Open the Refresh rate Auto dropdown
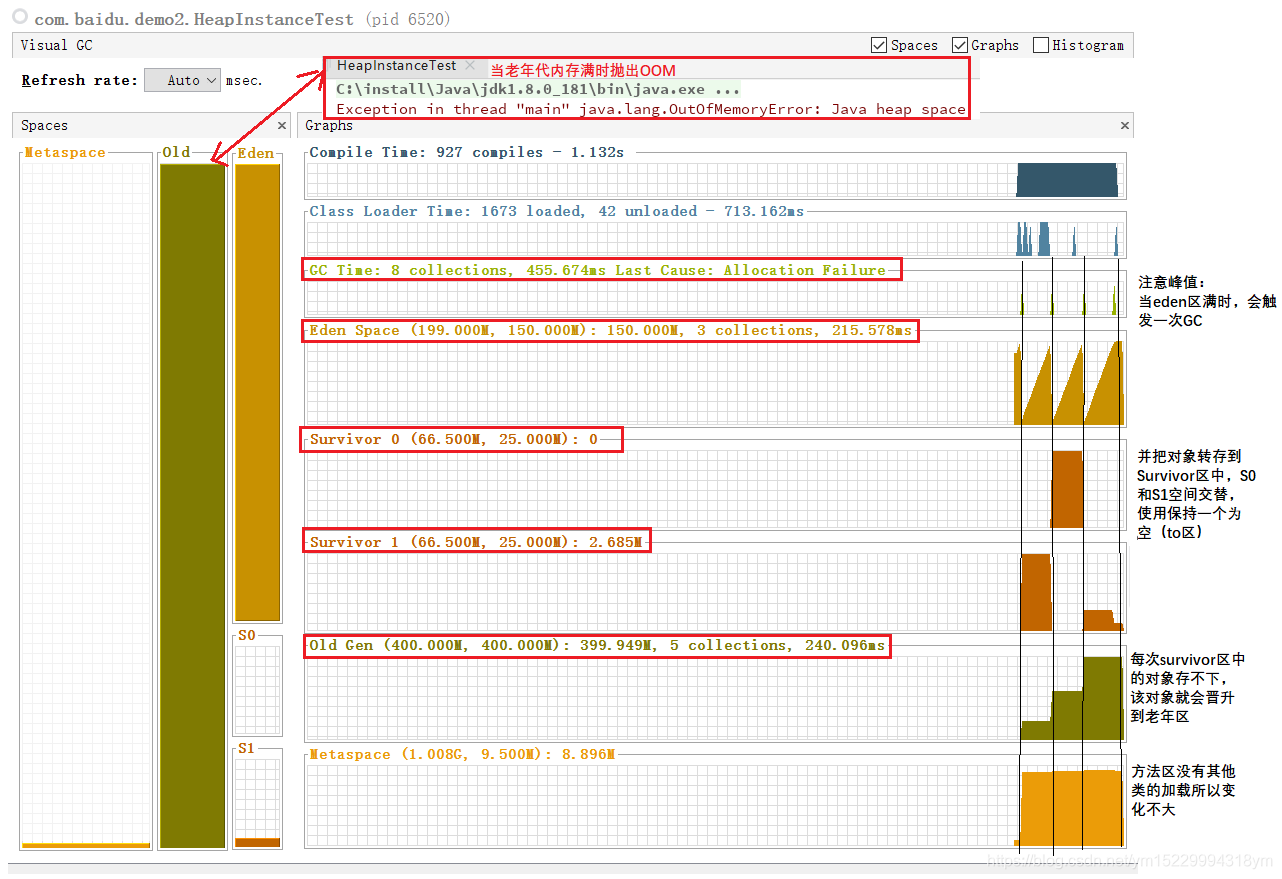Viewport: 1282px width, 879px height. coord(182,80)
